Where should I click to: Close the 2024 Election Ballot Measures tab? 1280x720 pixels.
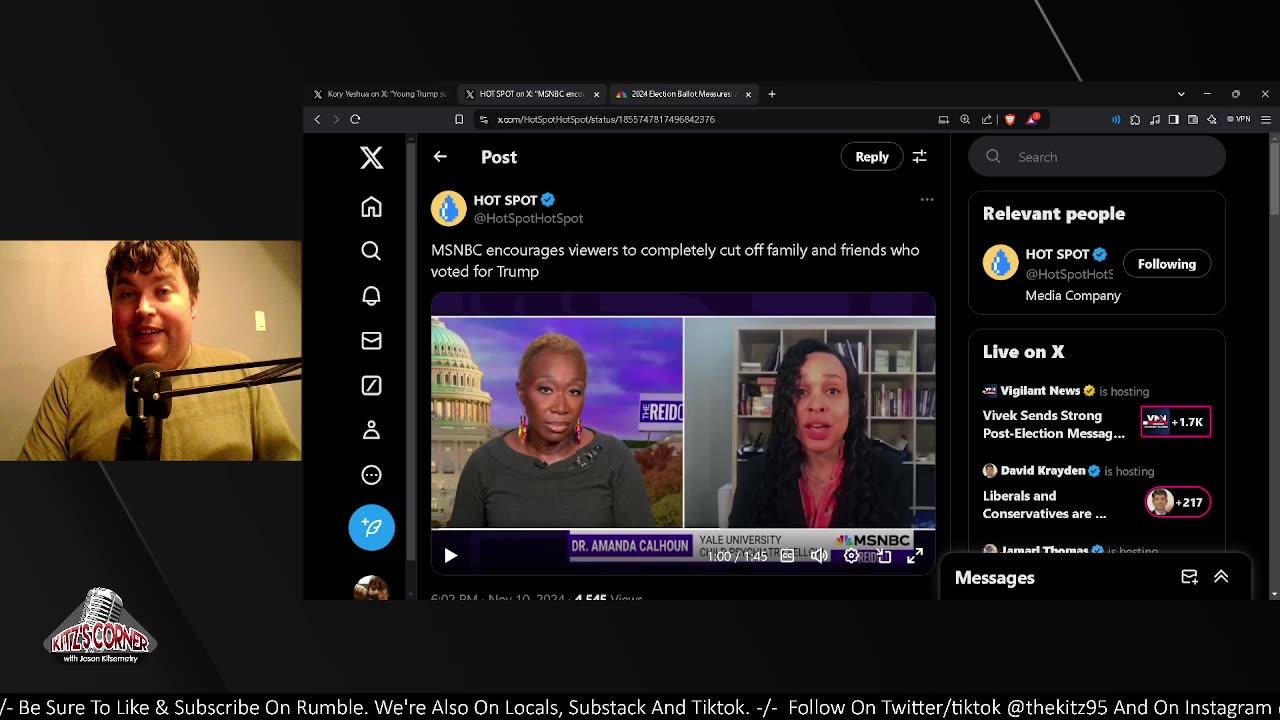tap(748, 94)
